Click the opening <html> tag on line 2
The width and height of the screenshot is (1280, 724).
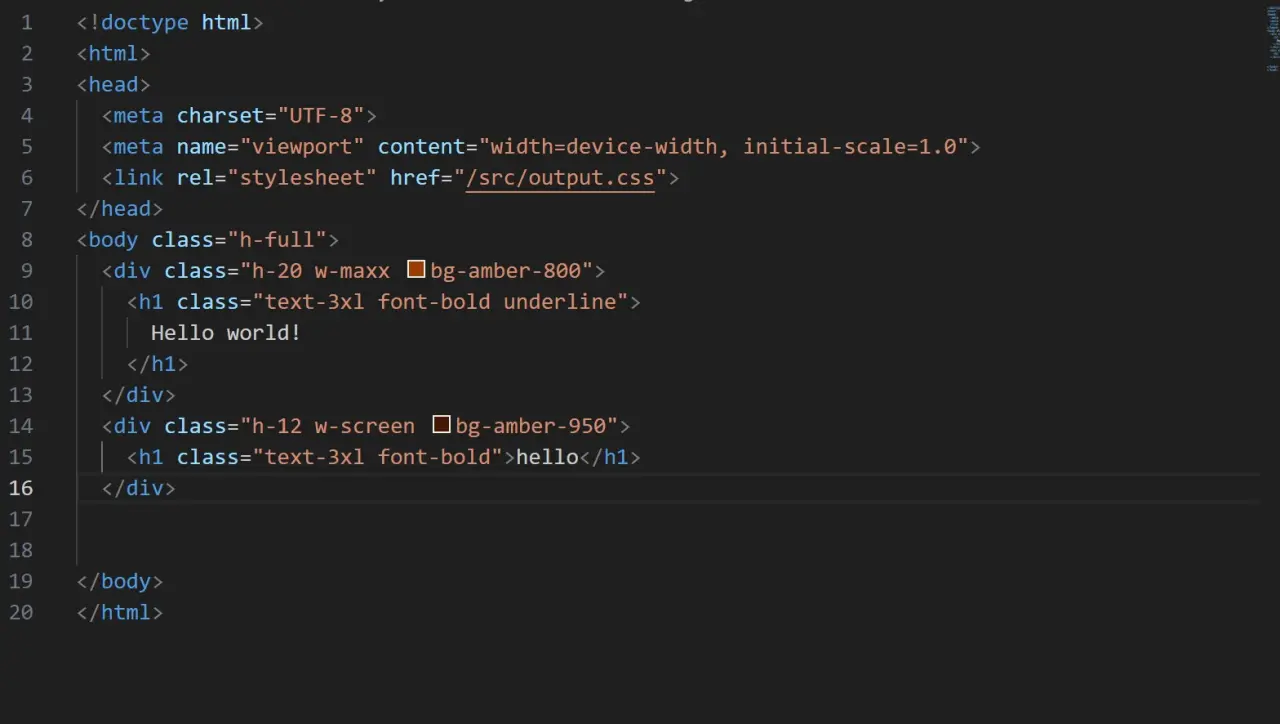click(114, 53)
